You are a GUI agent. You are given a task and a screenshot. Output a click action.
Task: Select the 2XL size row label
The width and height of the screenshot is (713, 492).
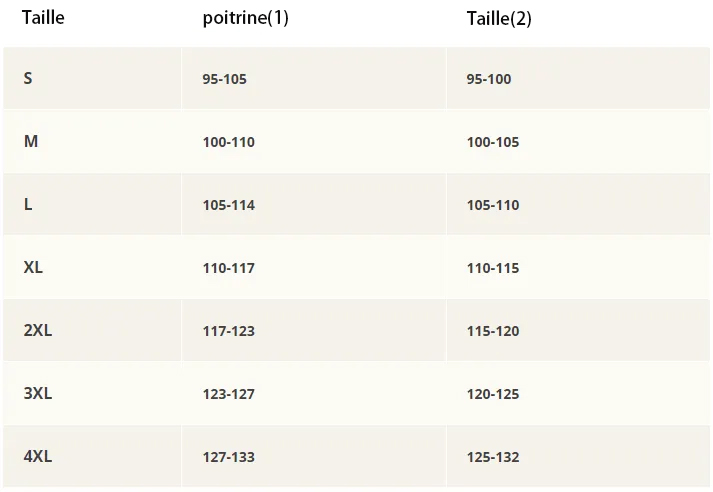click(x=38, y=331)
